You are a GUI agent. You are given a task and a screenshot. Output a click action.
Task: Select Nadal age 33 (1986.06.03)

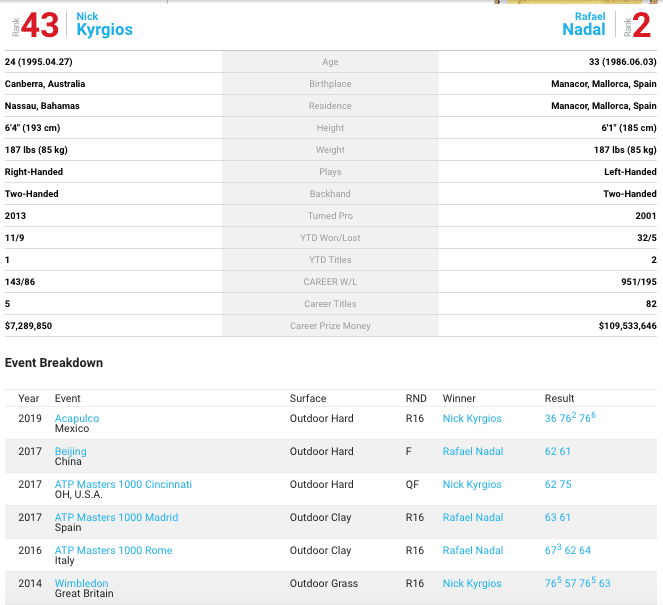click(622, 62)
